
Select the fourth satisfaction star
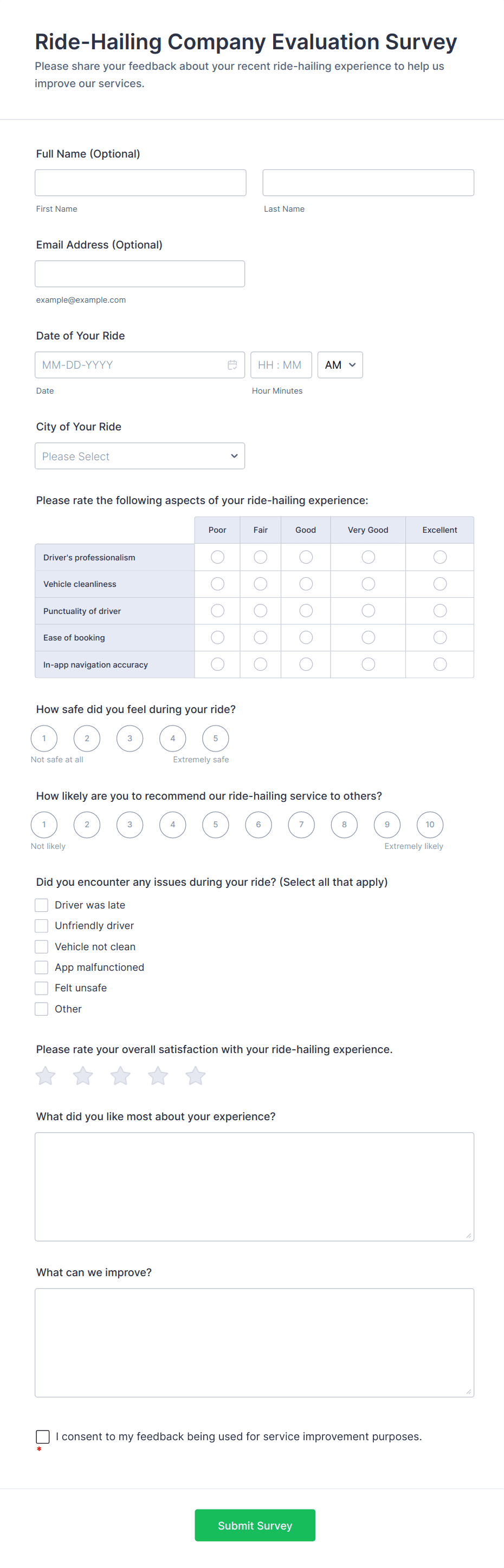pos(158,1076)
